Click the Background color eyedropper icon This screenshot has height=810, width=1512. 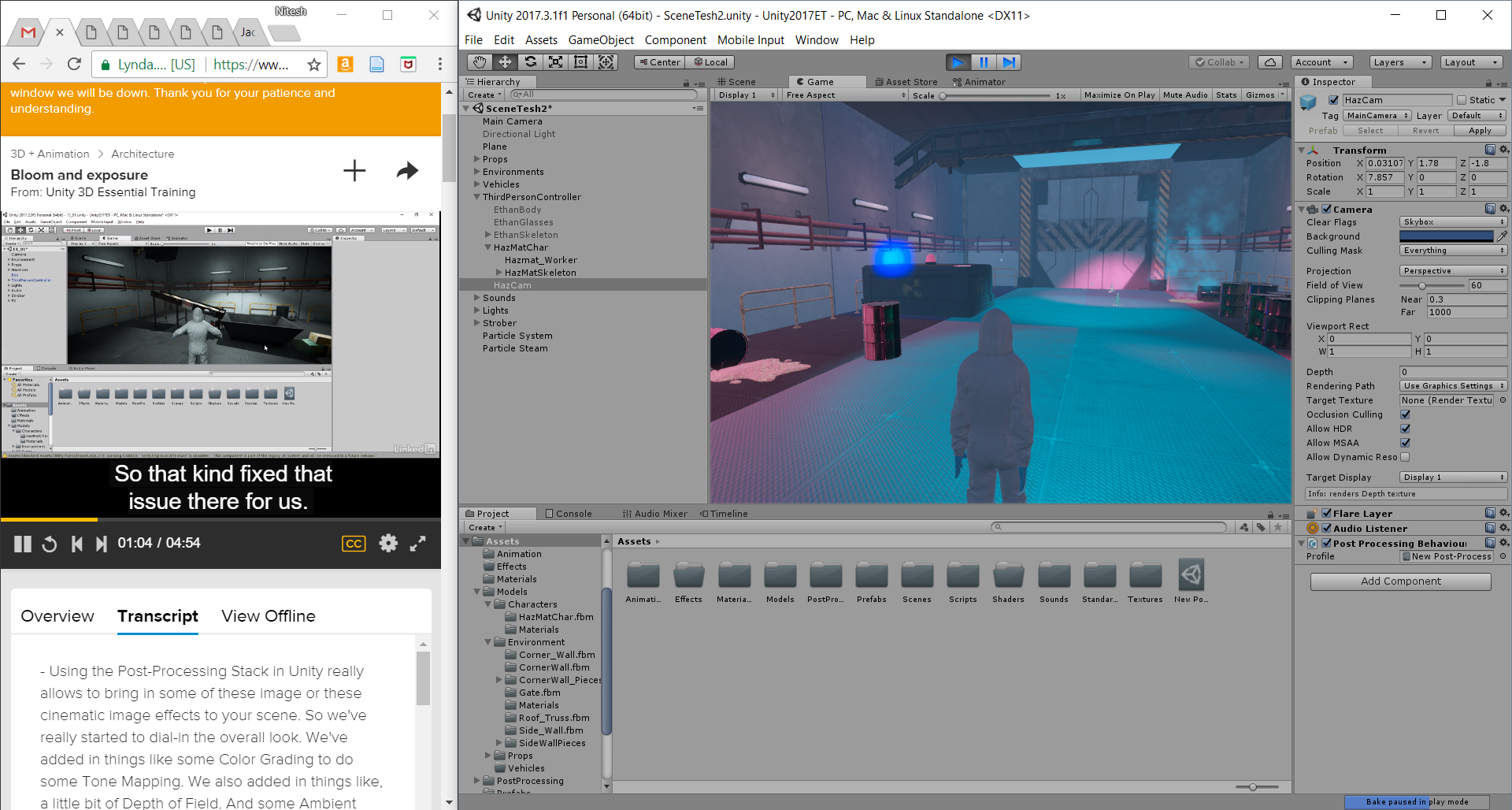click(1502, 236)
